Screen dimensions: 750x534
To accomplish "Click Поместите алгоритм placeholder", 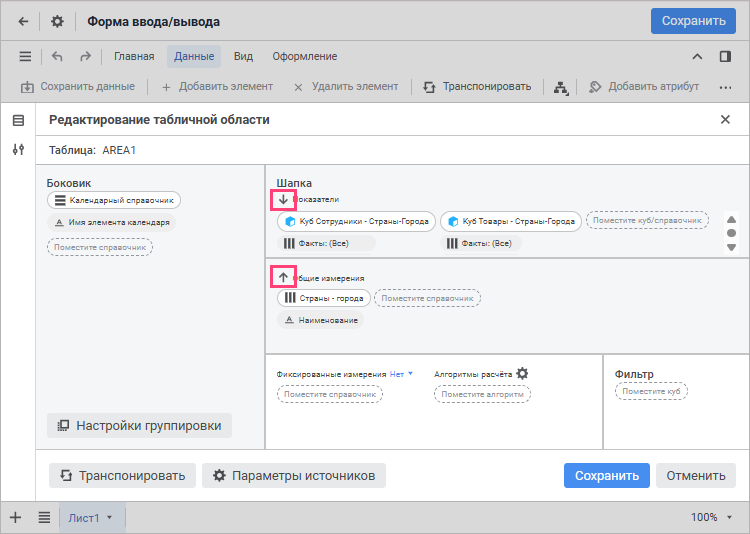I will (x=482, y=394).
